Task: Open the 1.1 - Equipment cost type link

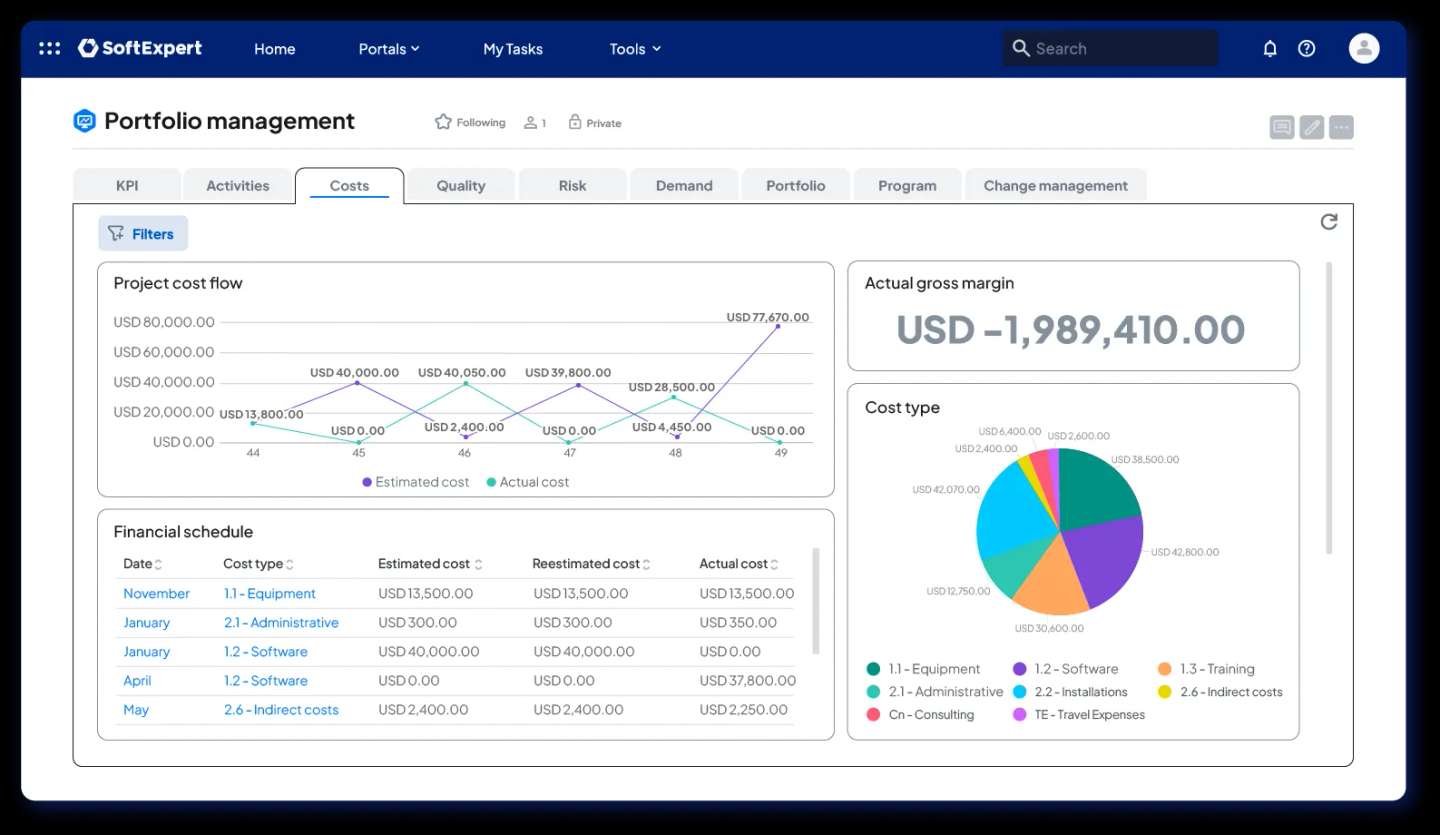Action: [270, 592]
